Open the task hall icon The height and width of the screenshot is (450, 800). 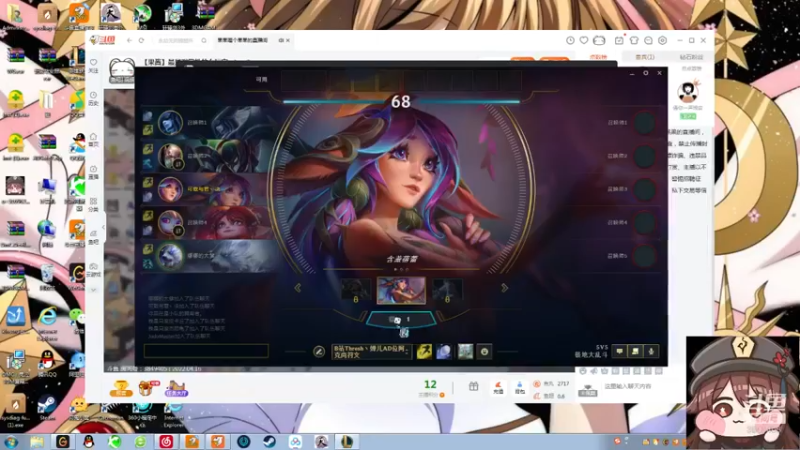point(176,389)
